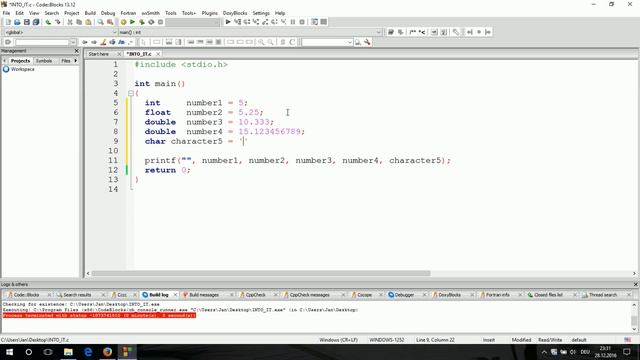
Task: Close the Logs & others panel
Action: click(636, 284)
